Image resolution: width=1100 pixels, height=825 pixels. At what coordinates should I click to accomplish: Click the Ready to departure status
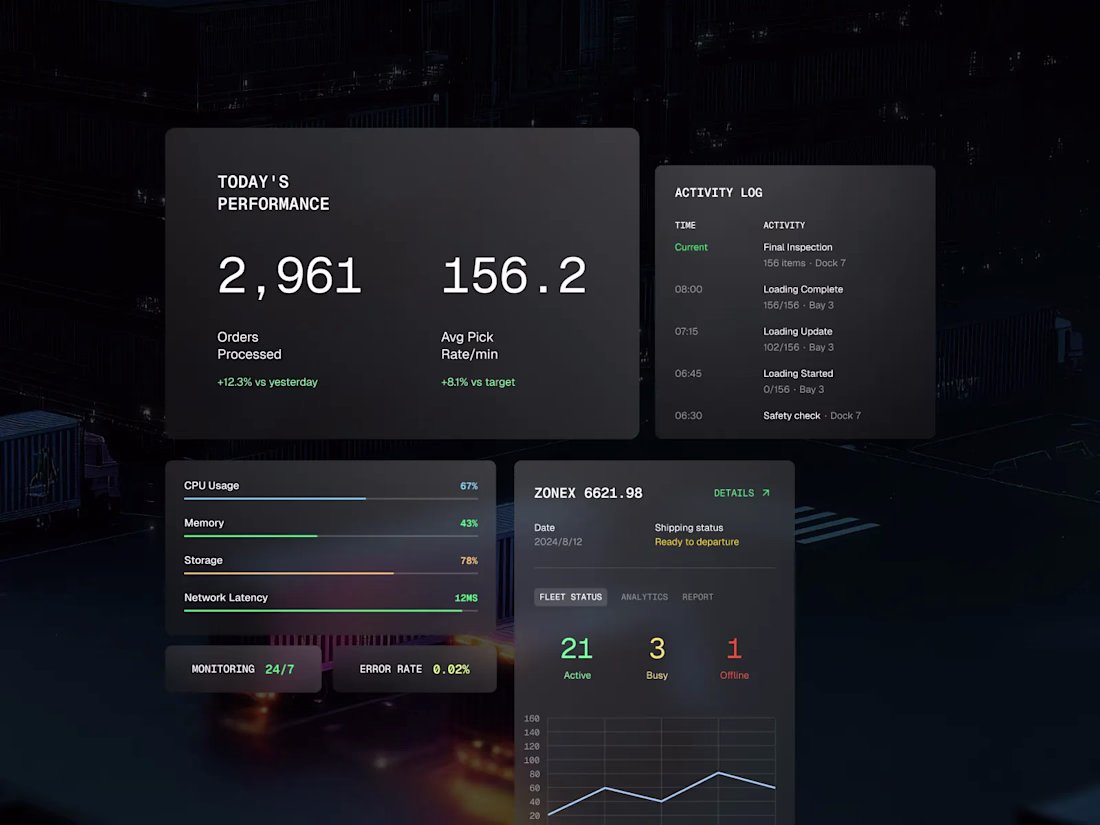tap(697, 542)
